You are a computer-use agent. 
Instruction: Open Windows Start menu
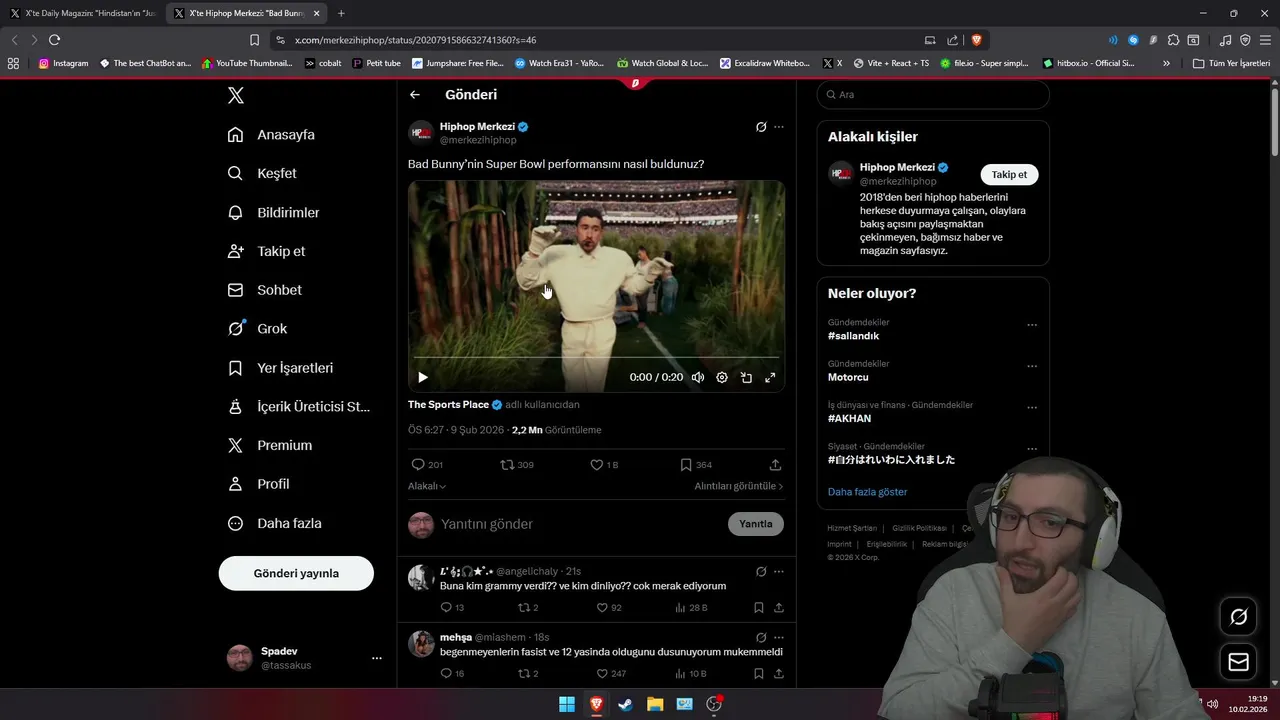click(567, 704)
